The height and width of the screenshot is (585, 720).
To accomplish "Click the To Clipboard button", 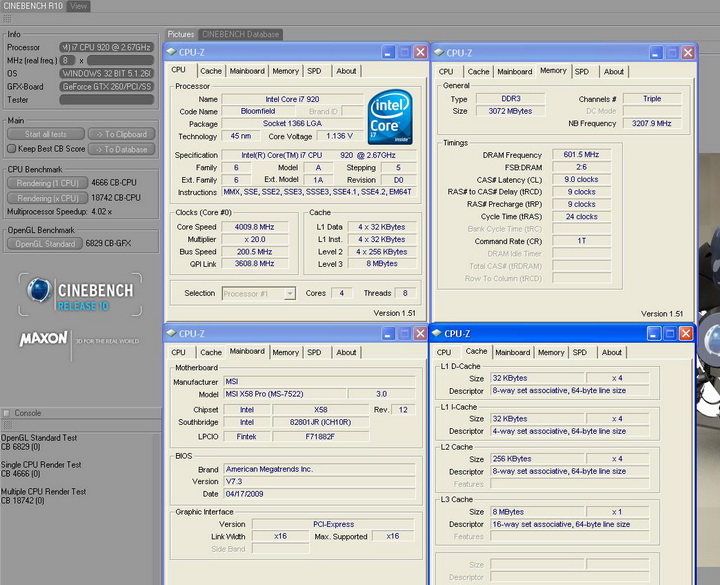I will [x=121, y=134].
